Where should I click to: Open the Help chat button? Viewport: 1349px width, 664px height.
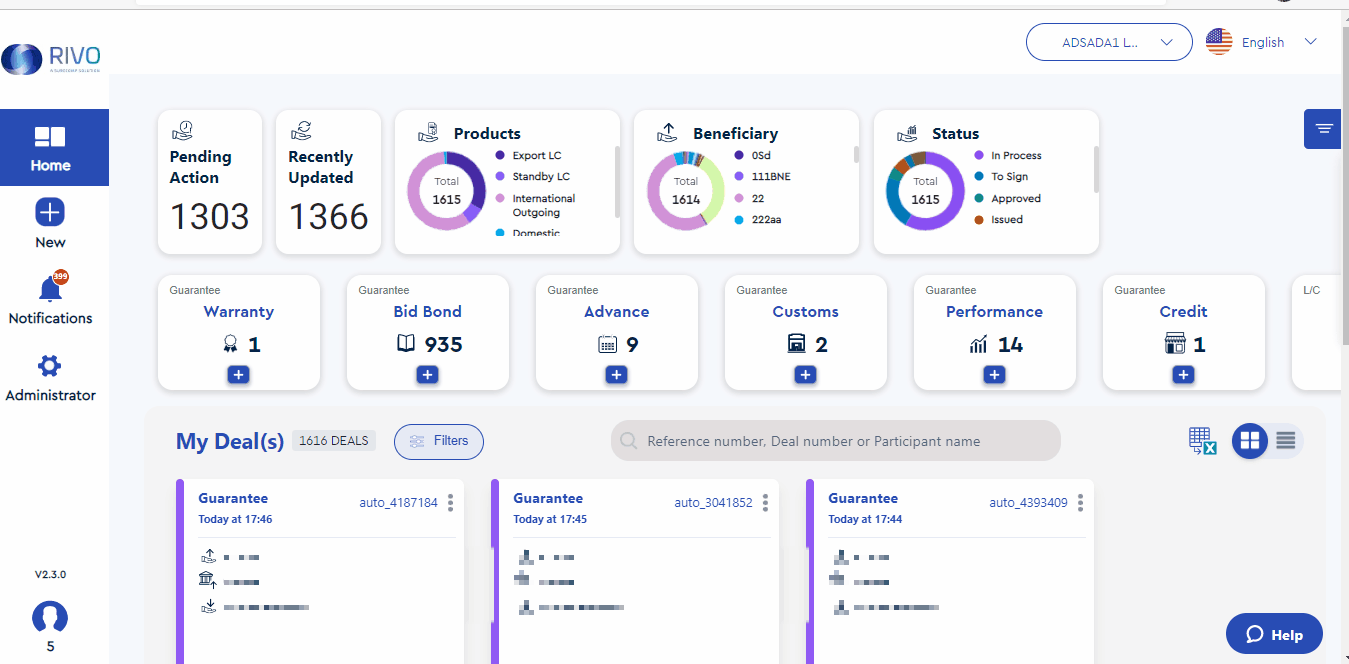point(1274,634)
